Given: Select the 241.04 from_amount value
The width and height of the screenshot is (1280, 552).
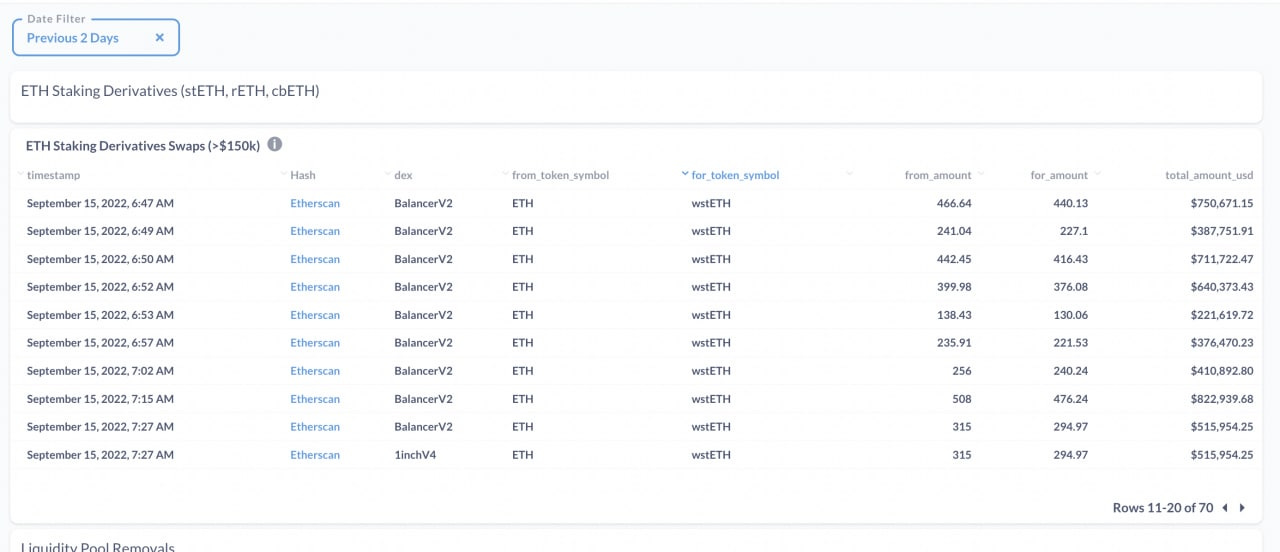Looking at the screenshot, I should (953, 231).
